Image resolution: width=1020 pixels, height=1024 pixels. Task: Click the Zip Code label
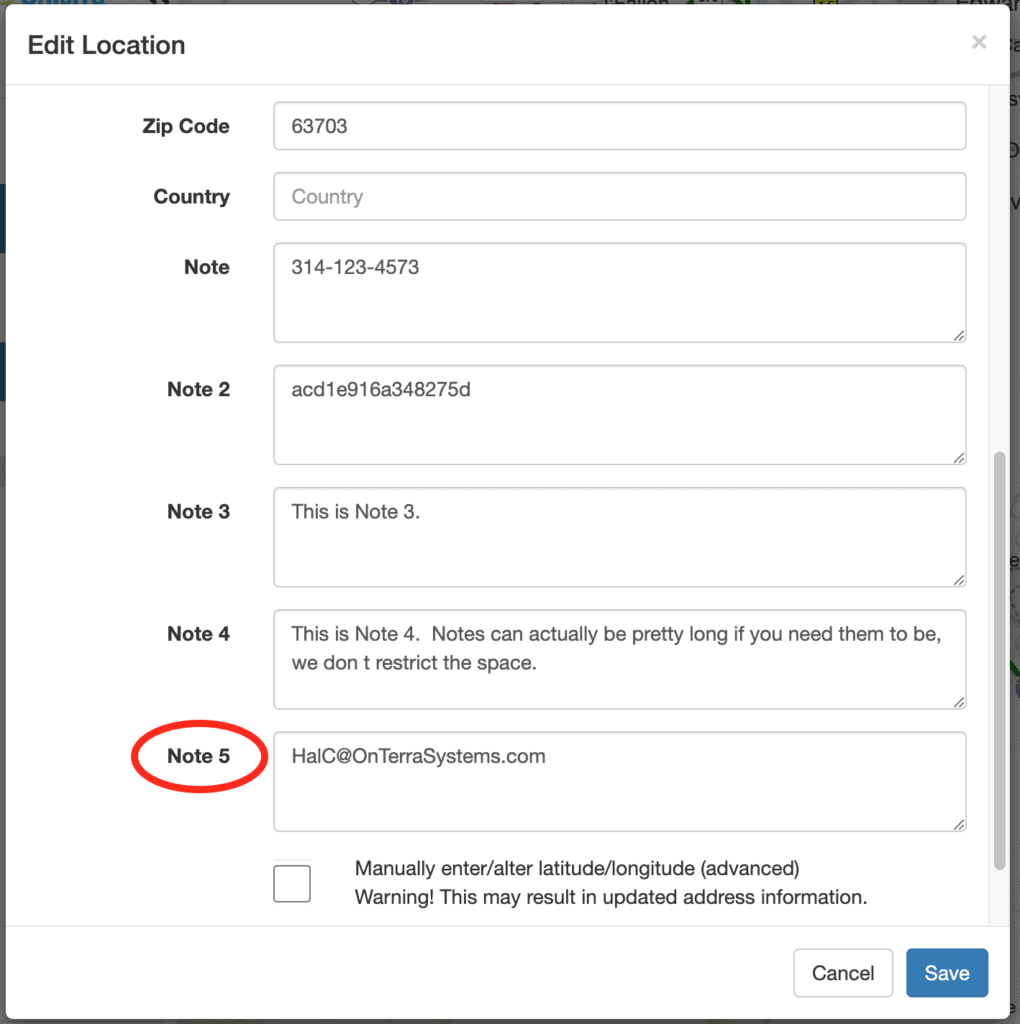(x=186, y=126)
